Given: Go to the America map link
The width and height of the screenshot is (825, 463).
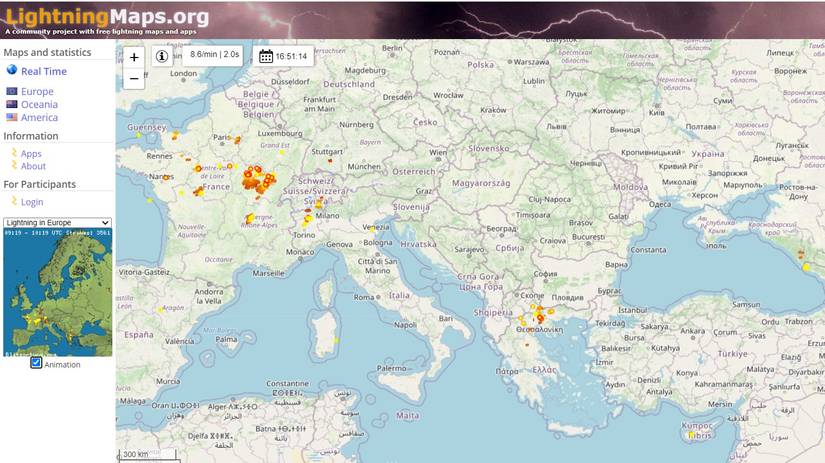Looking at the screenshot, I should click(39, 117).
